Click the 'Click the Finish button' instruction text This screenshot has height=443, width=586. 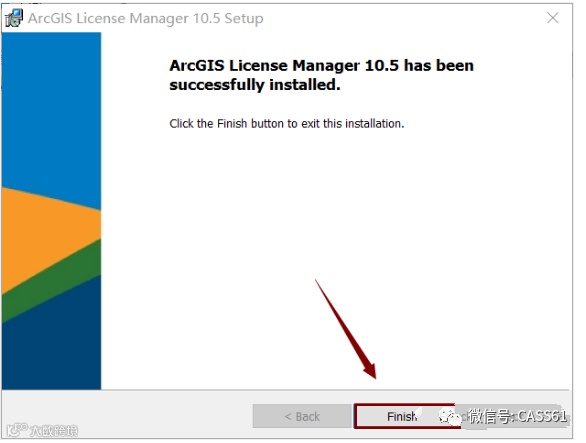click(x=287, y=123)
